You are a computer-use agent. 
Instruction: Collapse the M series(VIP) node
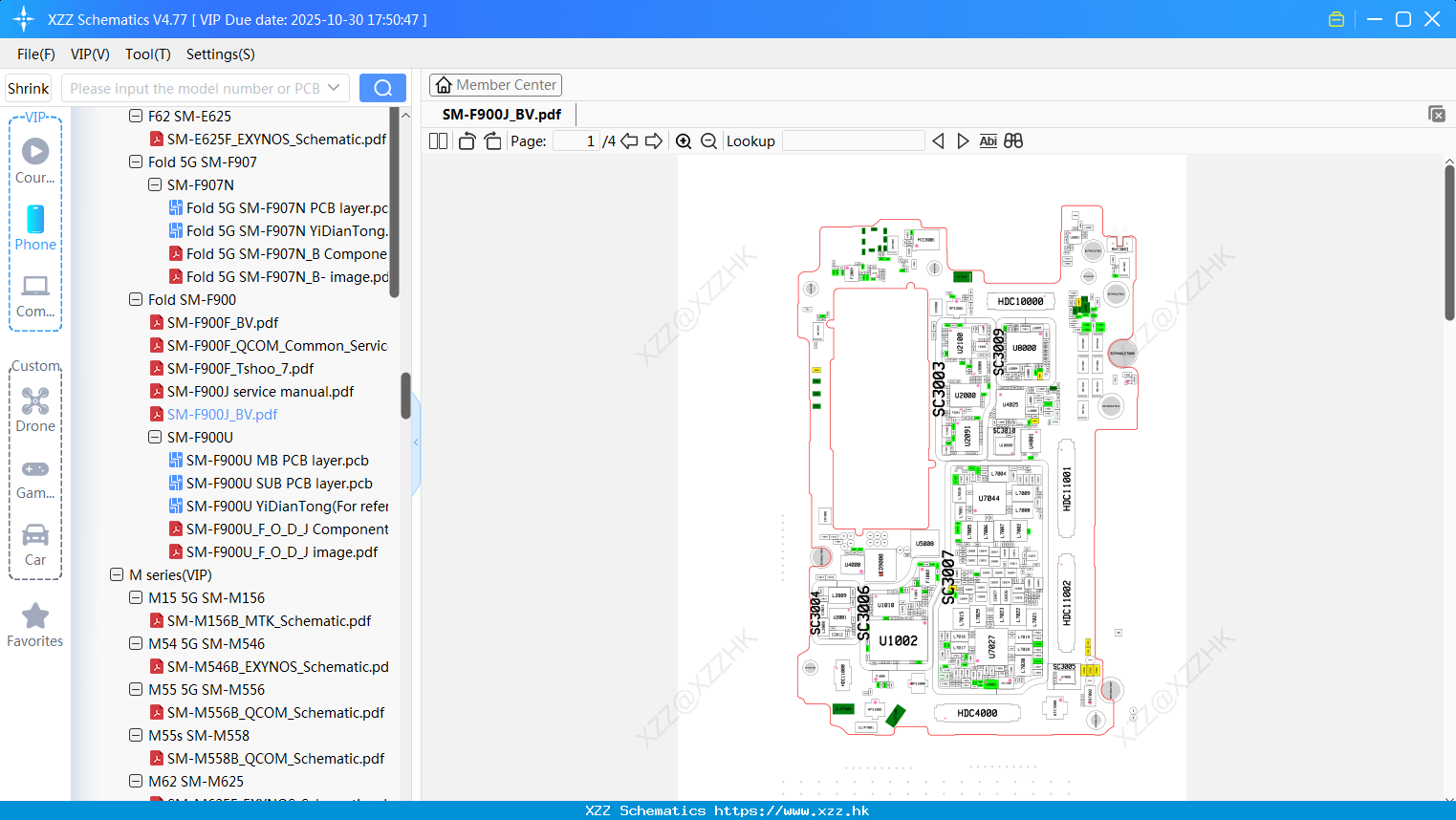(x=117, y=574)
